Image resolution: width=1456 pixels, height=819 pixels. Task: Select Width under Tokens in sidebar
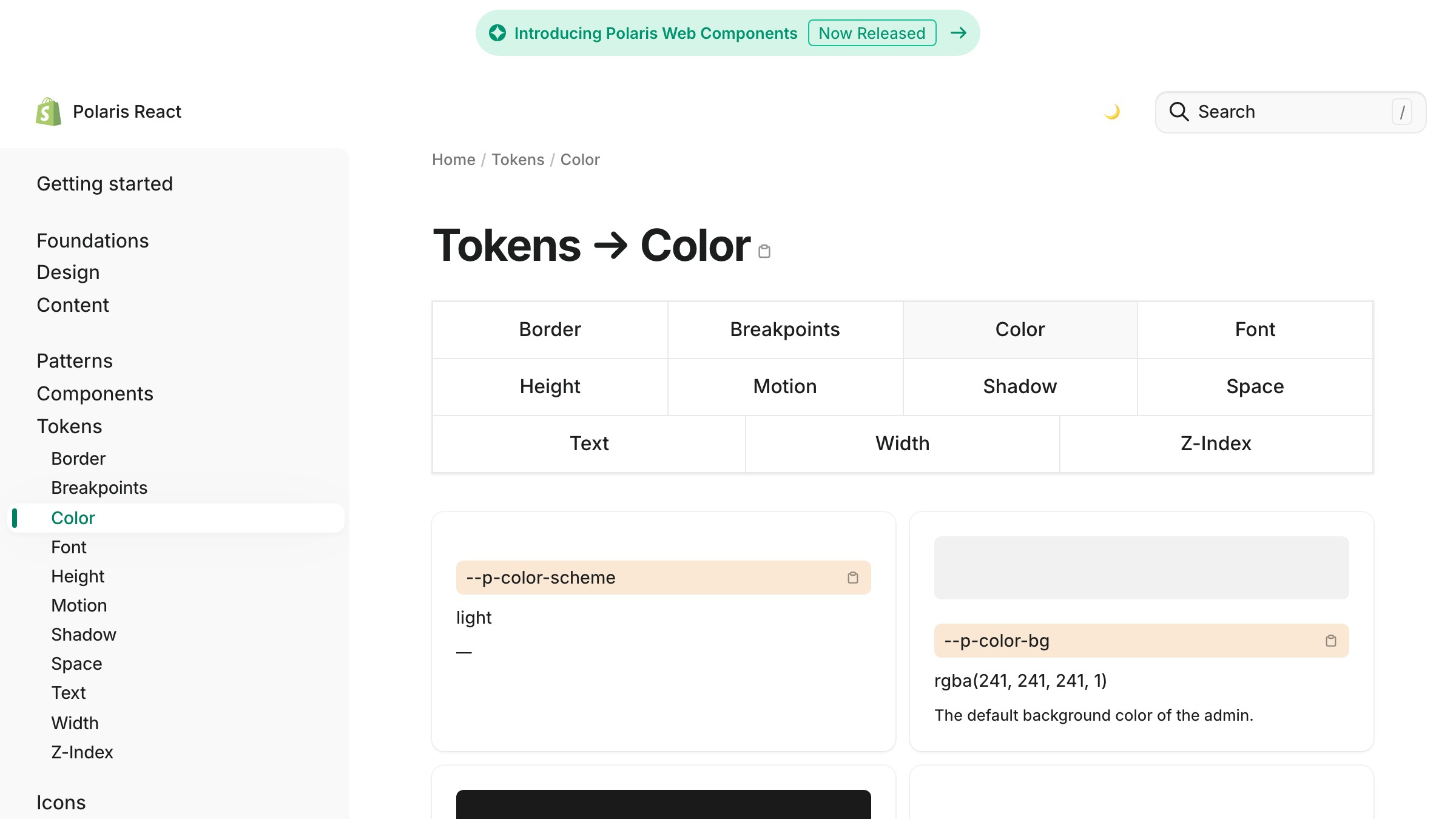tap(75, 723)
